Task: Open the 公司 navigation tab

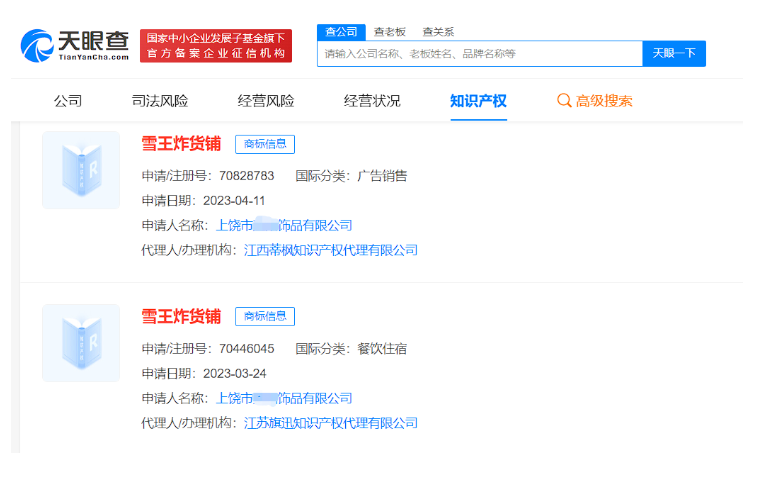Action: click(x=68, y=101)
